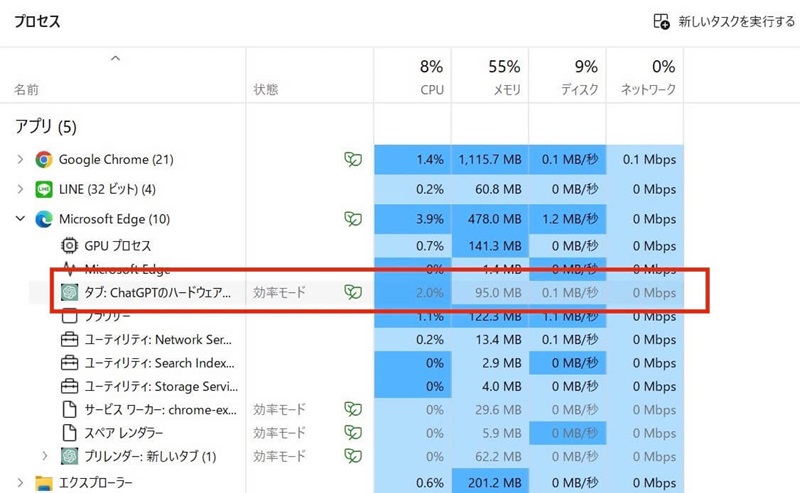Click the efficiency leaf icon for Google Chrome
Image resolution: width=800 pixels, height=493 pixels.
353,160
